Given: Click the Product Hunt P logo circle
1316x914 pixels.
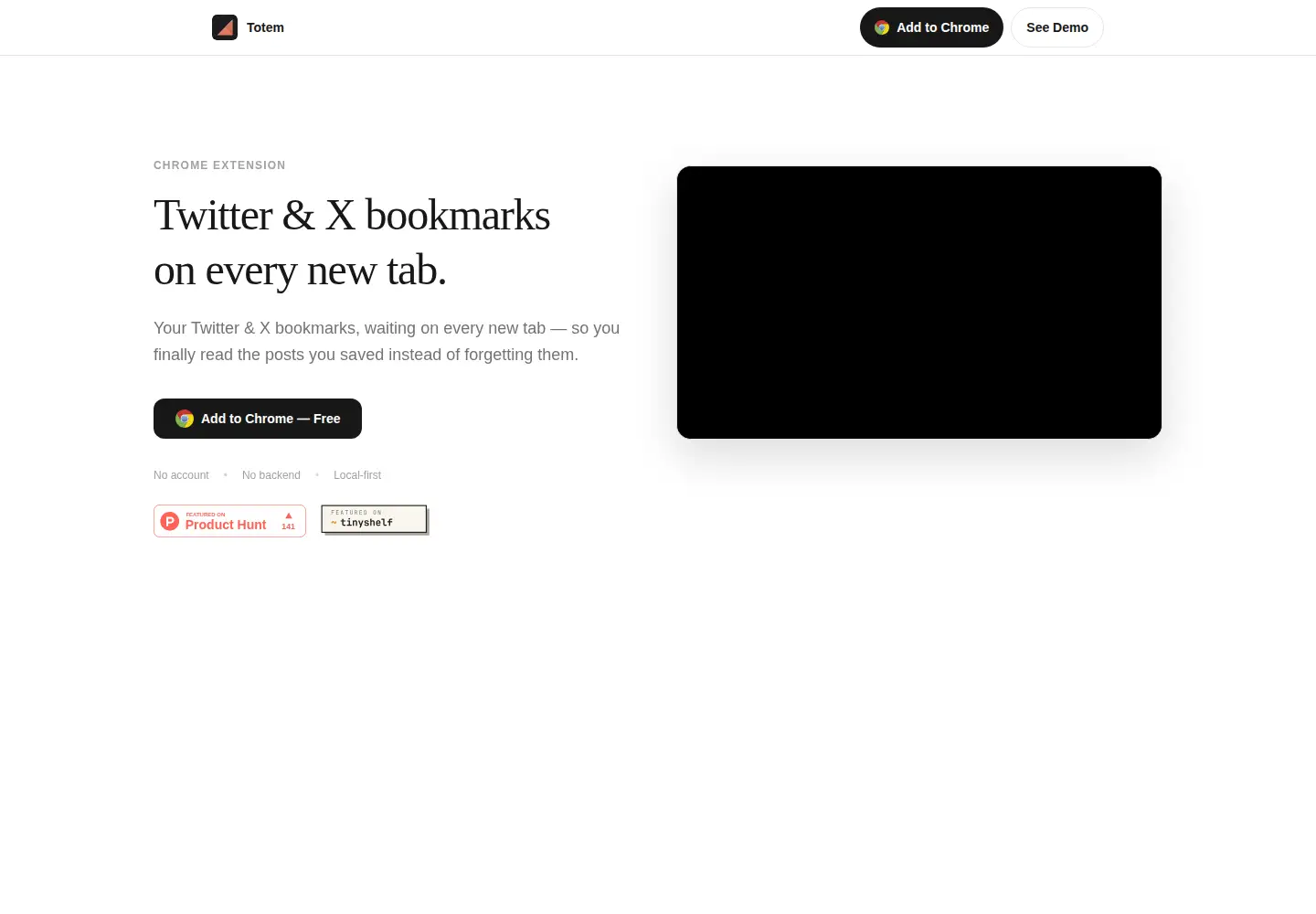Looking at the screenshot, I should tap(170, 521).
